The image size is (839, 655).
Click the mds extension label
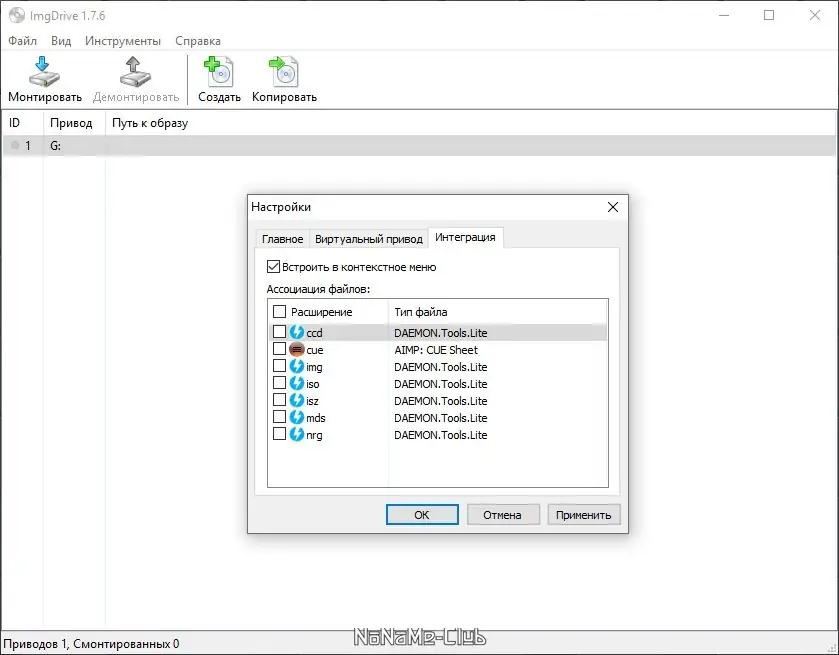[316, 418]
